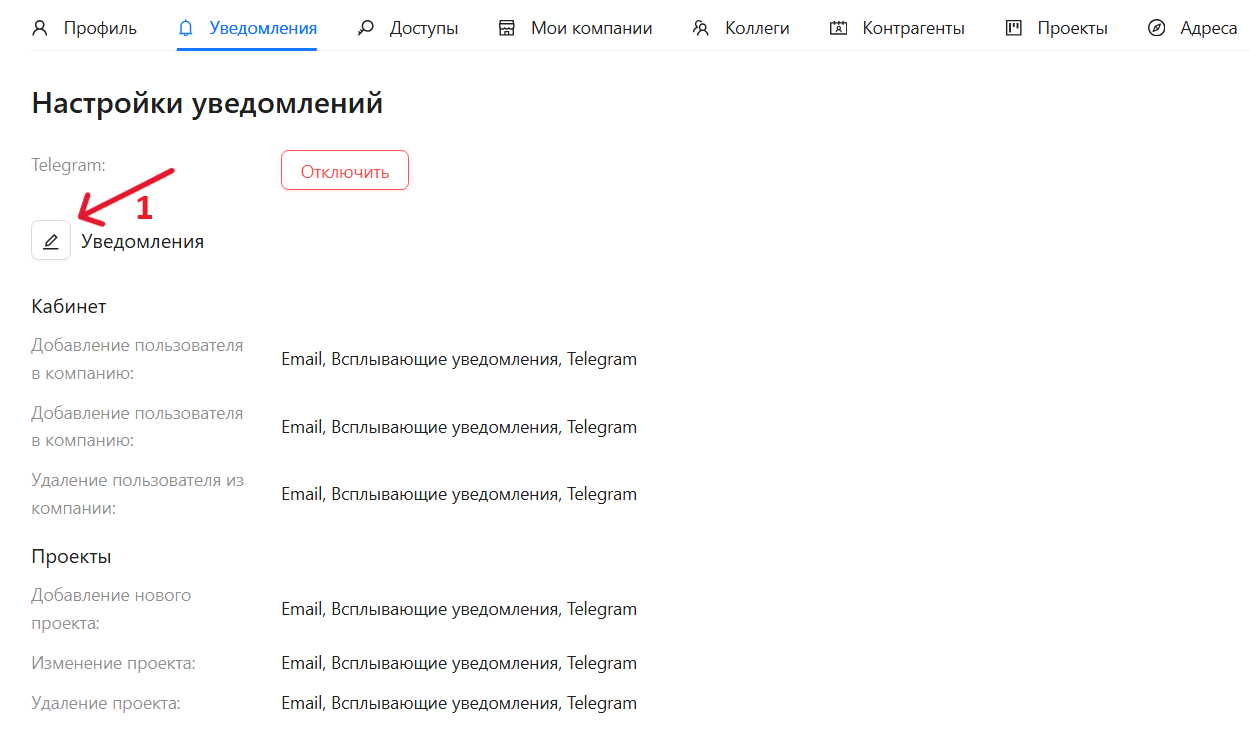This screenshot has height=729, width=1250.
Task: Click the Удаление проекта notification channels text
Action: point(458,703)
